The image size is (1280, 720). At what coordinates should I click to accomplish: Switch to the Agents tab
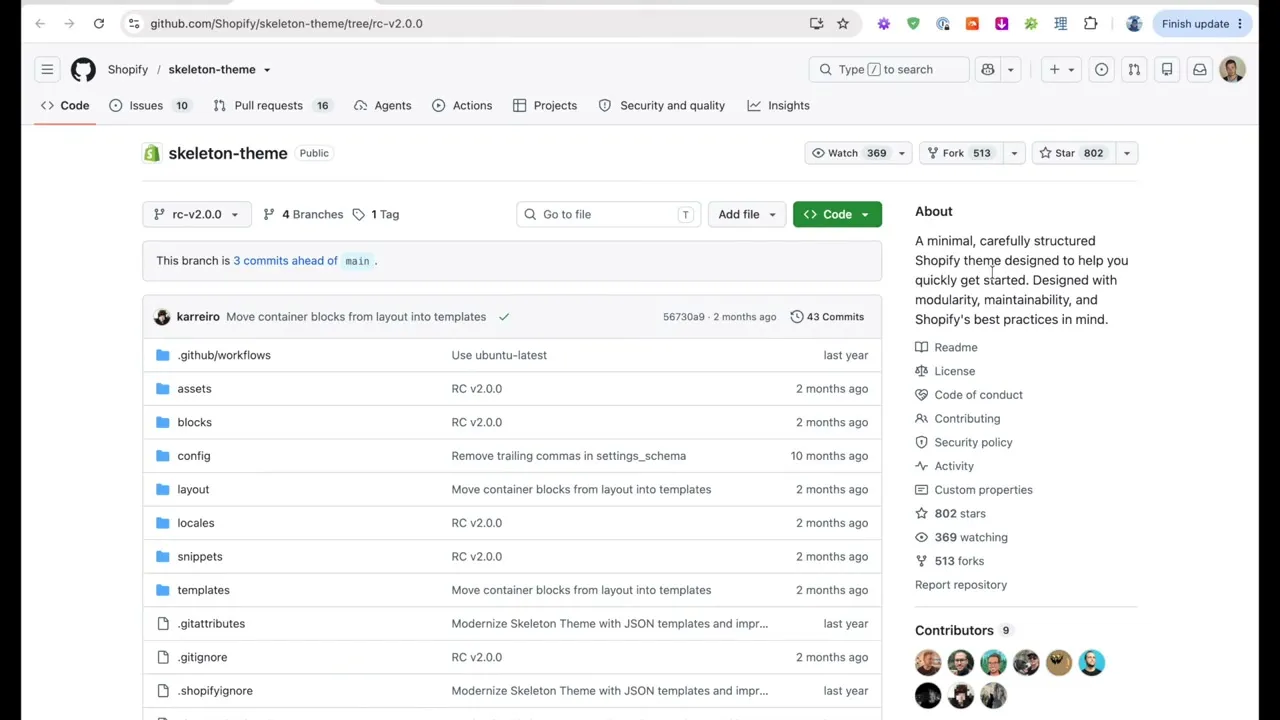pos(382,105)
